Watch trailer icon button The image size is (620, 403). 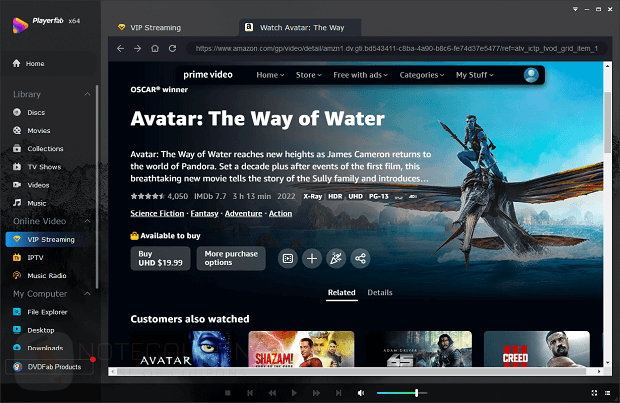click(288, 259)
